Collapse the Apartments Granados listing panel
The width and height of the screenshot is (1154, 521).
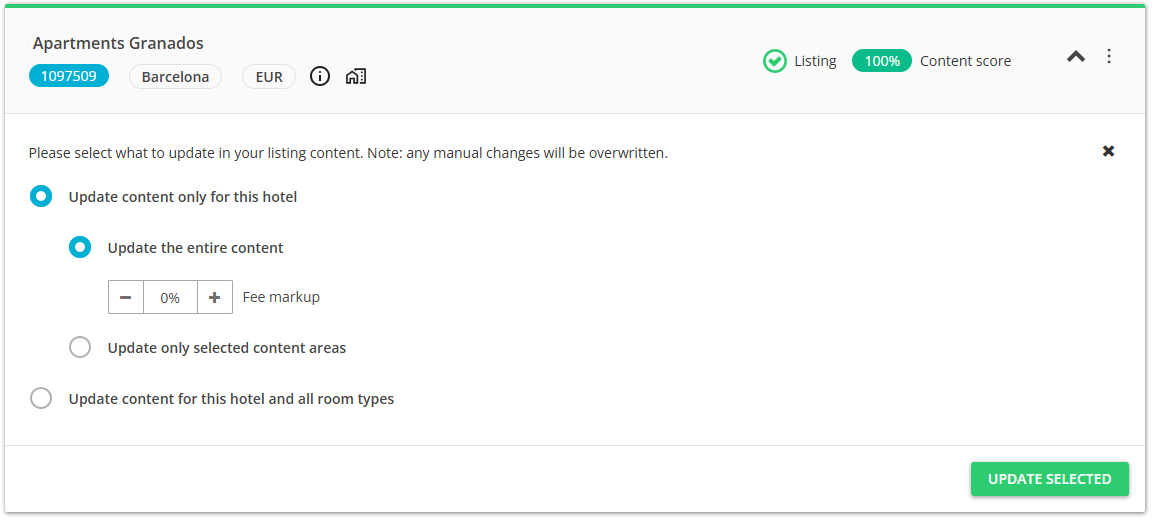click(1076, 57)
